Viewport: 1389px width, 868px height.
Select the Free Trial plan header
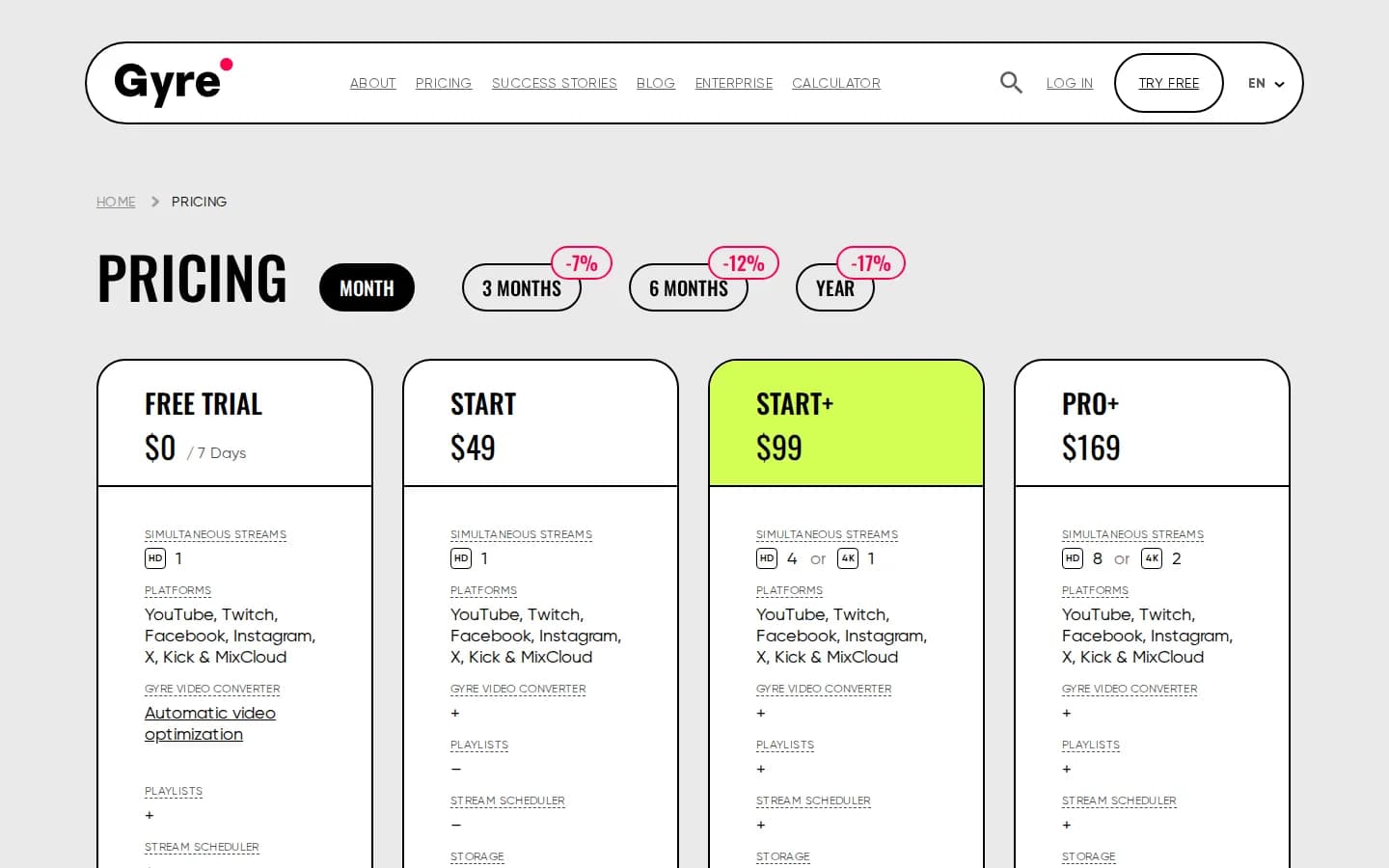click(x=234, y=423)
